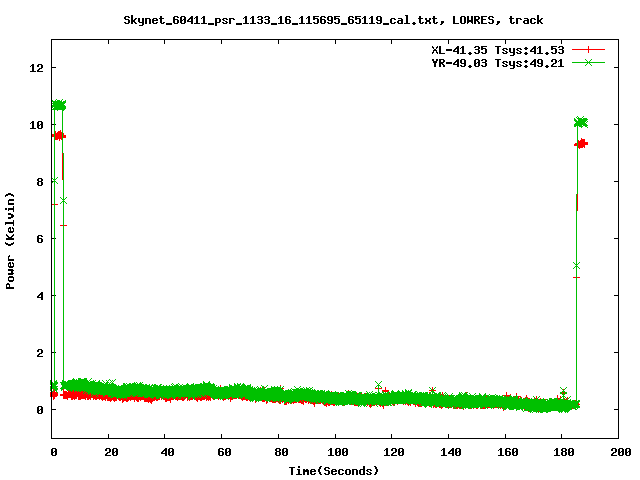Click x-axis tick label 80

click(281, 452)
